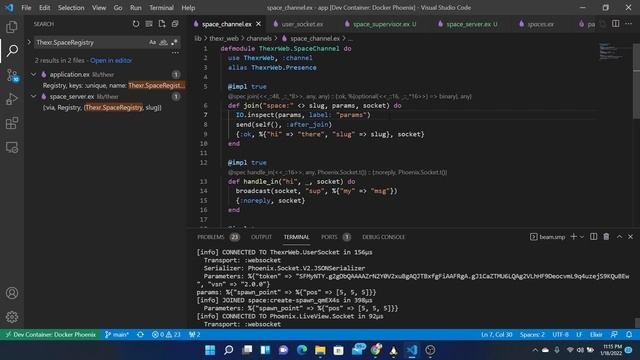Viewport: 640px width, 360px height.
Task: Open Windows Start menu
Action: pyautogui.click(x=210, y=350)
